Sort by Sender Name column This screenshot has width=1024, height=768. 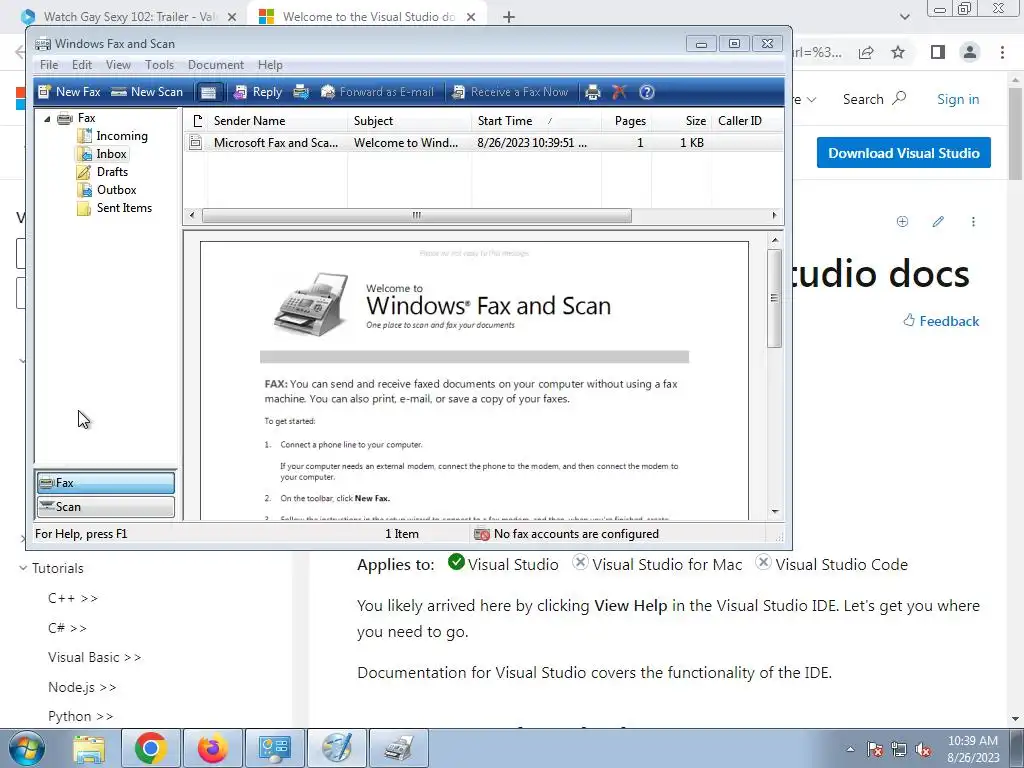pos(278,121)
